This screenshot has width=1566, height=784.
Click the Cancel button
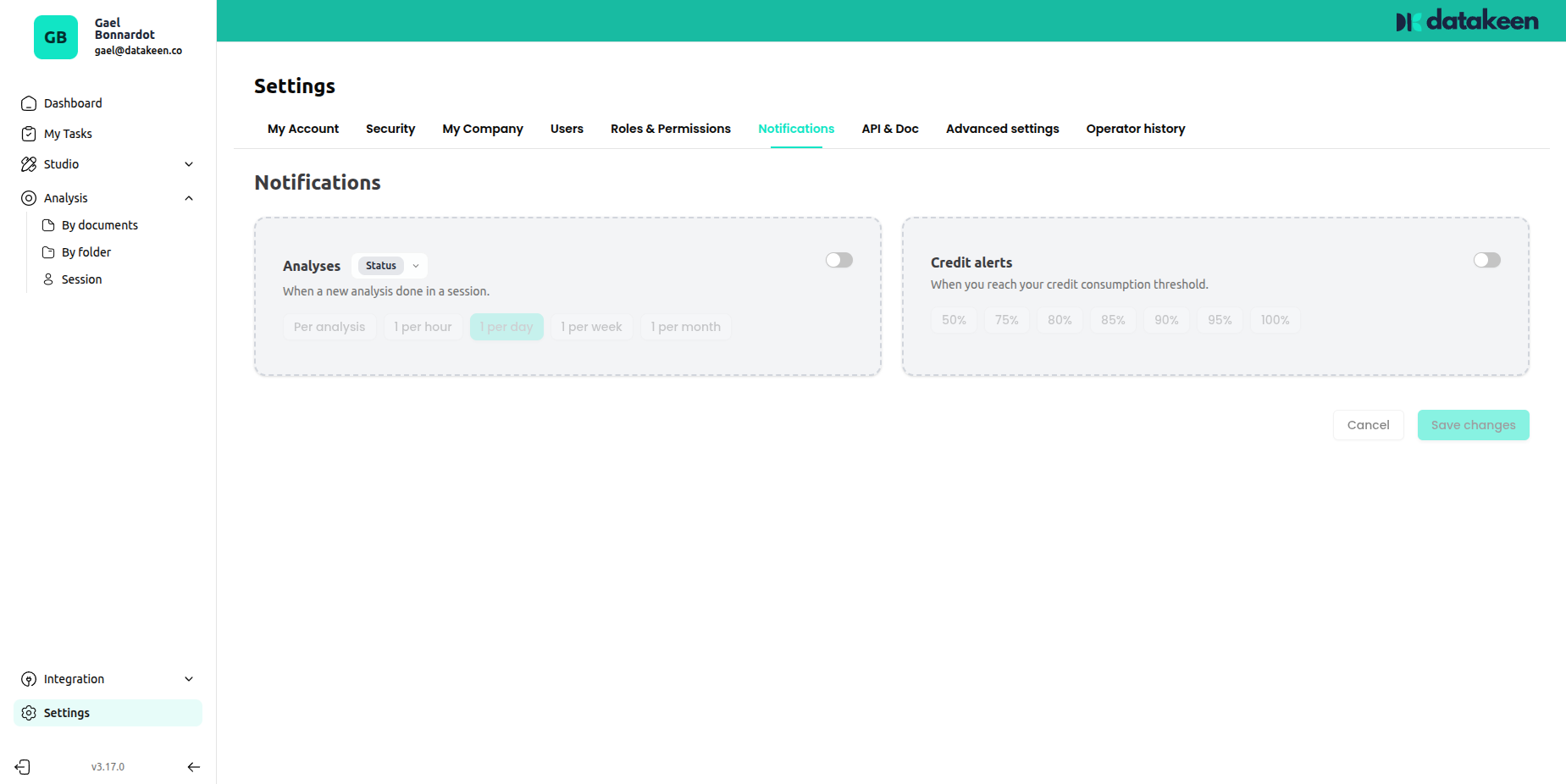(1368, 425)
